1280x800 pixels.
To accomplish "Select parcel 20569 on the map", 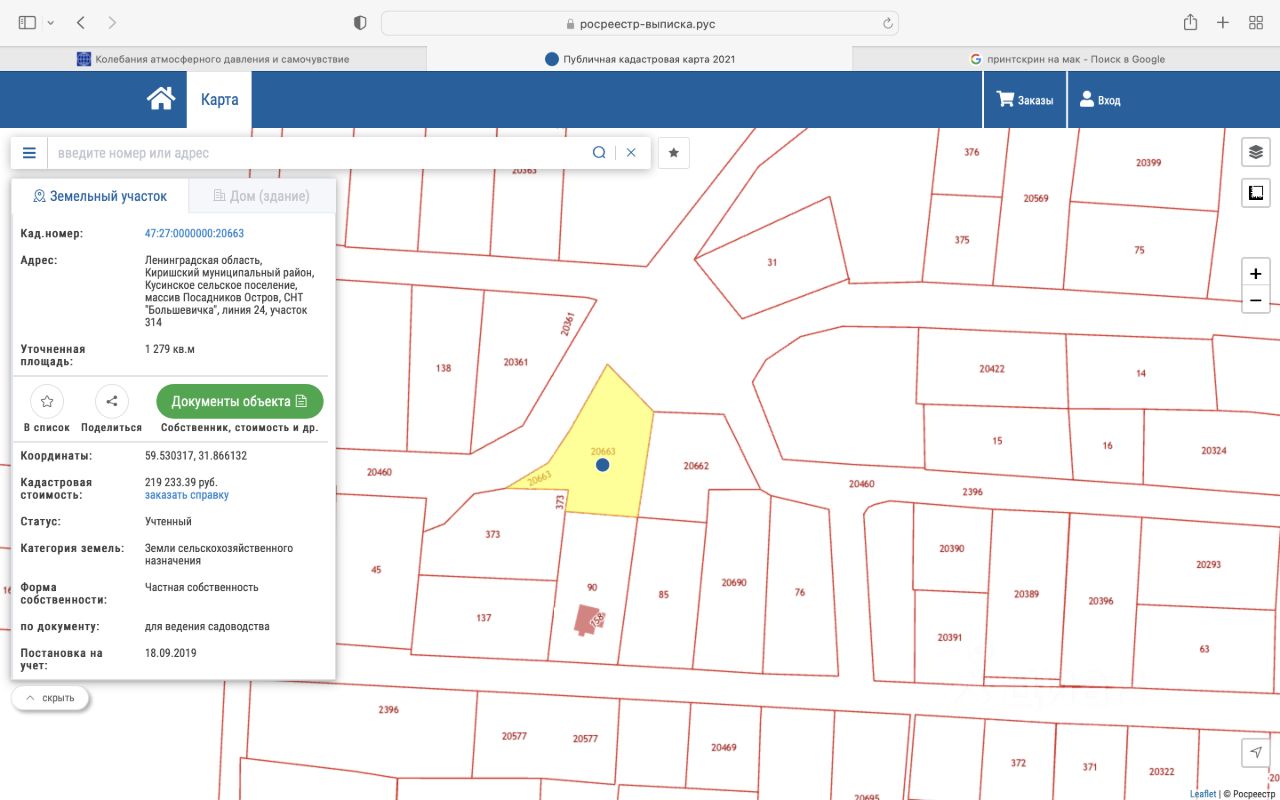I will click(1036, 198).
